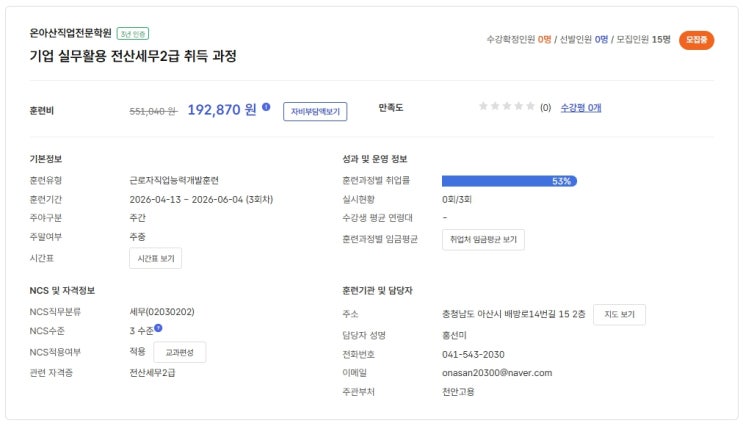The width and height of the screenshot is (743, 426).
Task: Click the last star in satisfaction rating
Action: (x=530, y=106)
